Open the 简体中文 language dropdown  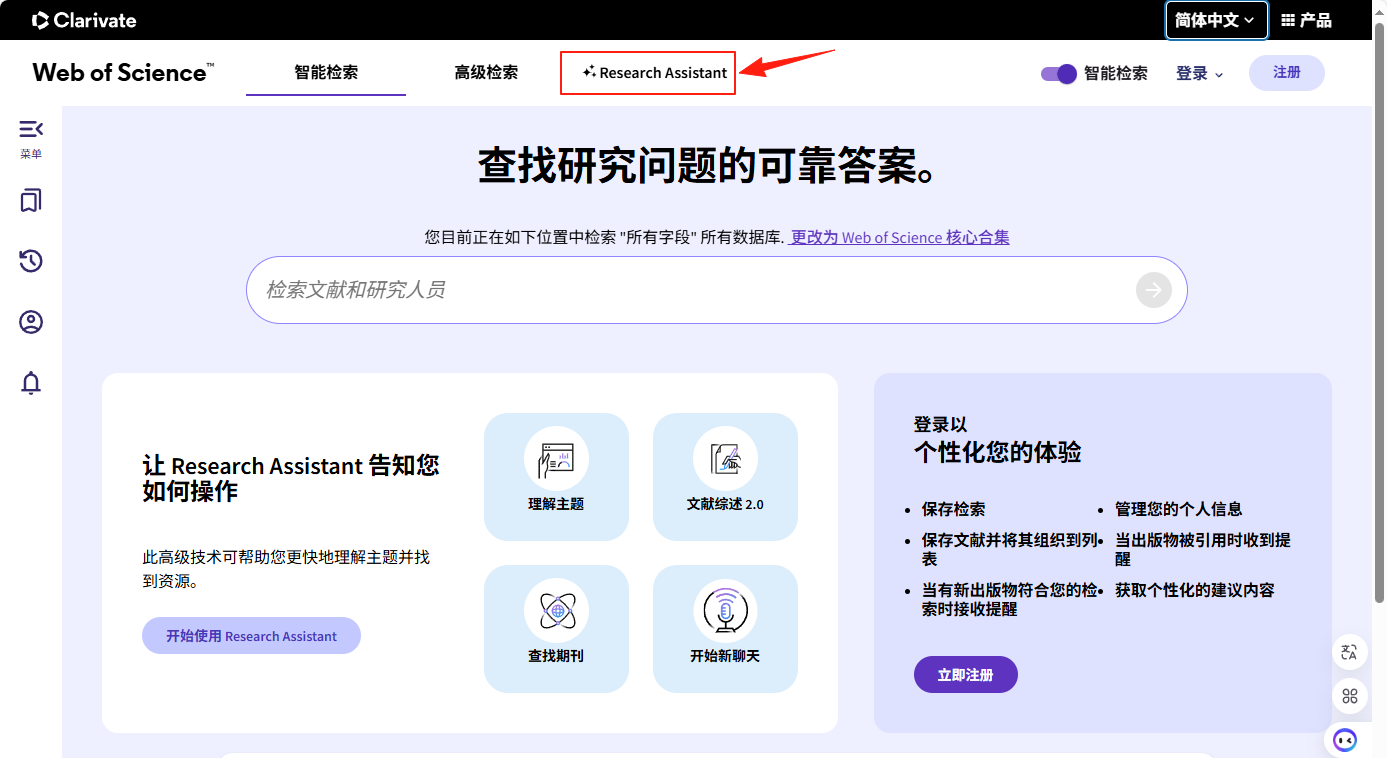[1216, 20]
